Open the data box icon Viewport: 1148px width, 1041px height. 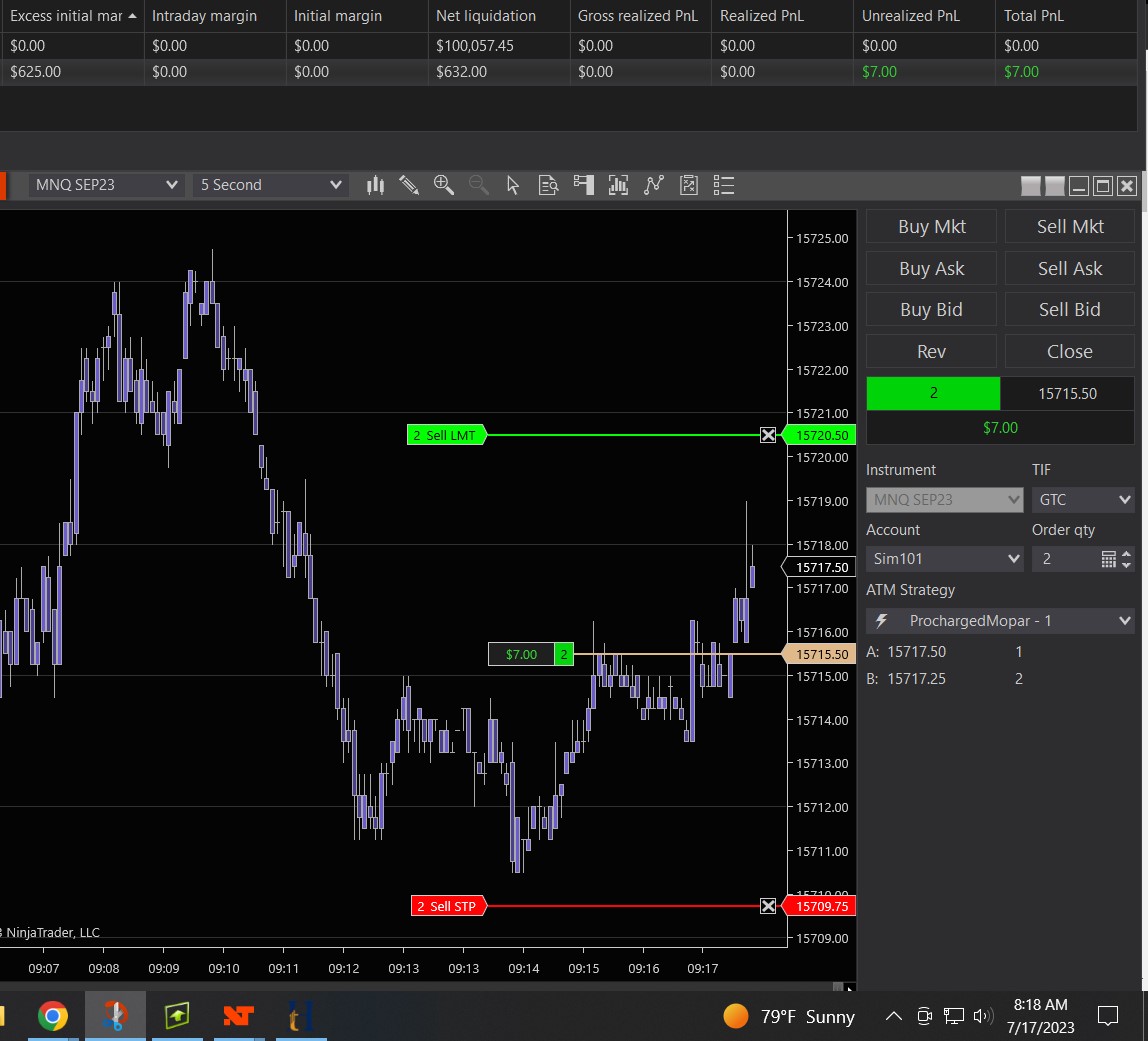coord(548,185)
